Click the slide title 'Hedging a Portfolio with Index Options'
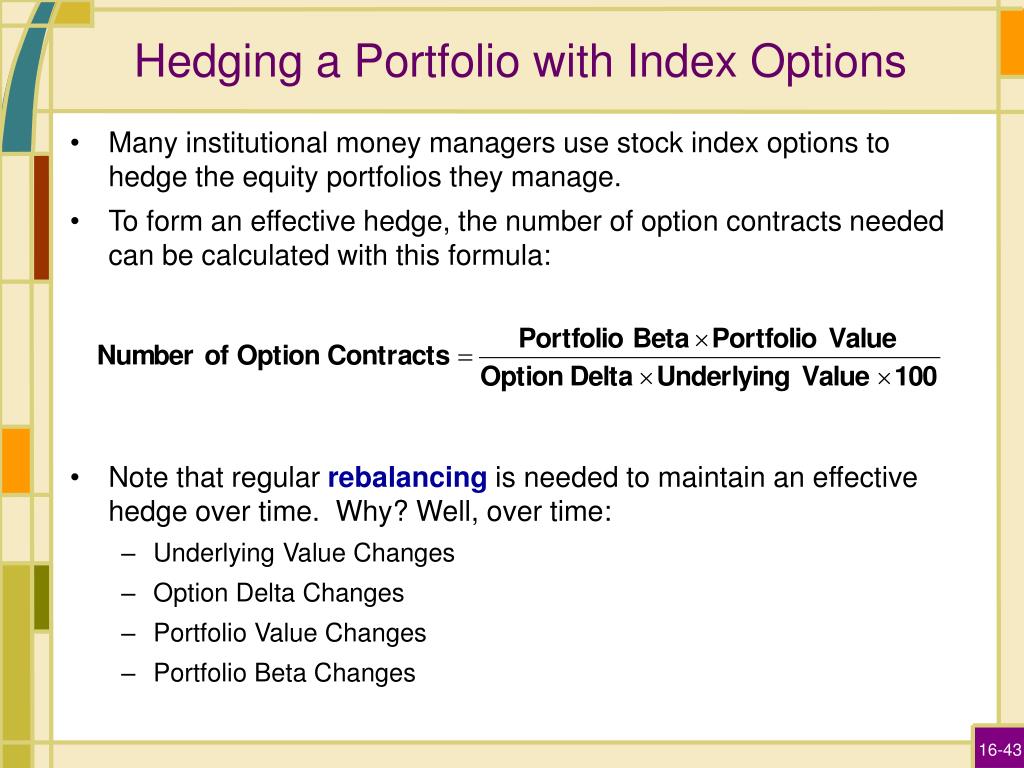The height and width of the screenshot is (768, 1024). point(520,63)
